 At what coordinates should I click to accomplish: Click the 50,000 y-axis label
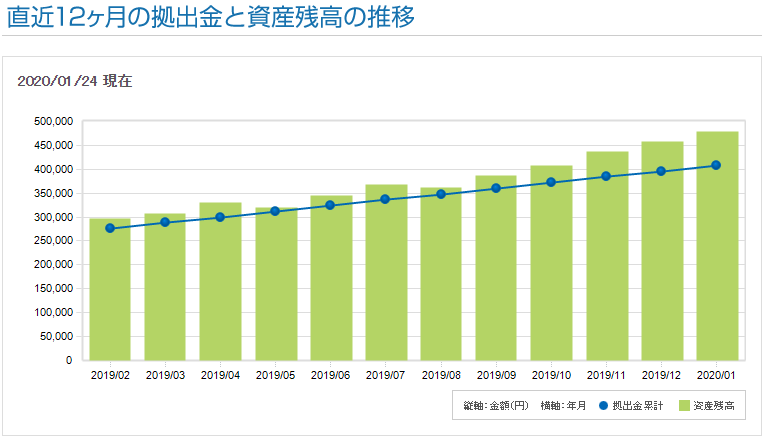point(57,336)
